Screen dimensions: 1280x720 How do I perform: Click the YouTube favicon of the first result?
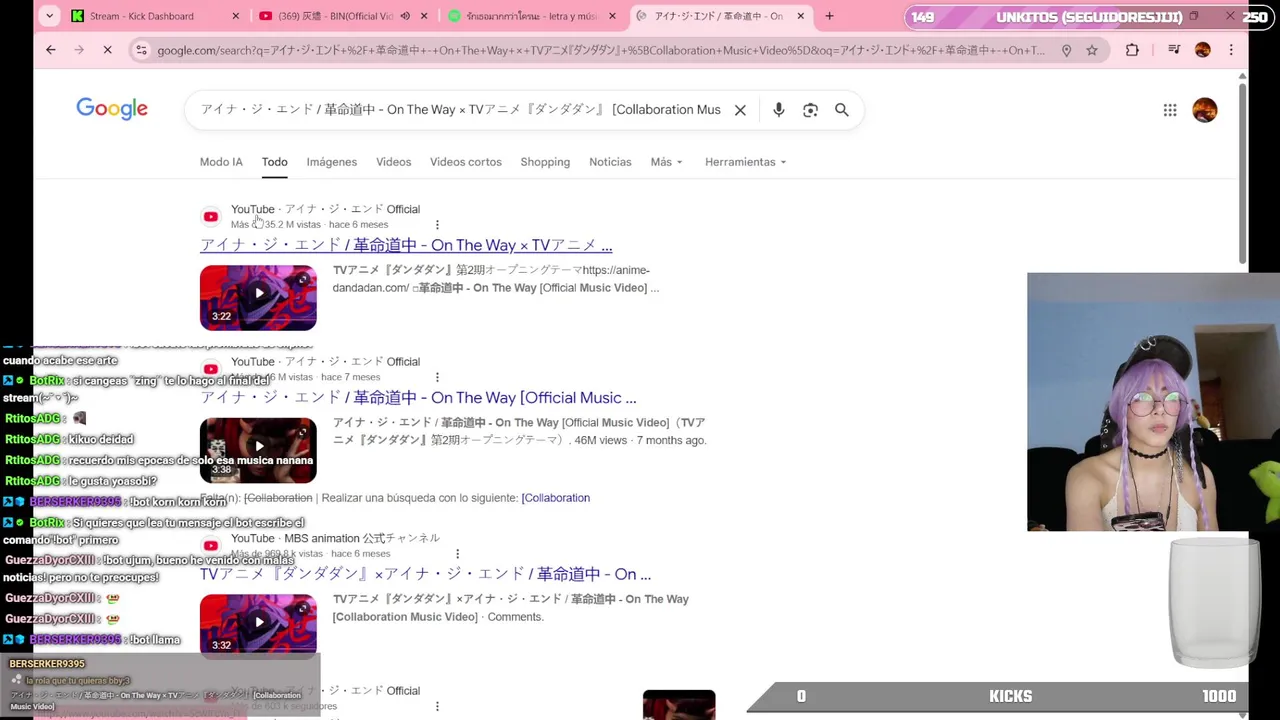click(x=211, y=216)
